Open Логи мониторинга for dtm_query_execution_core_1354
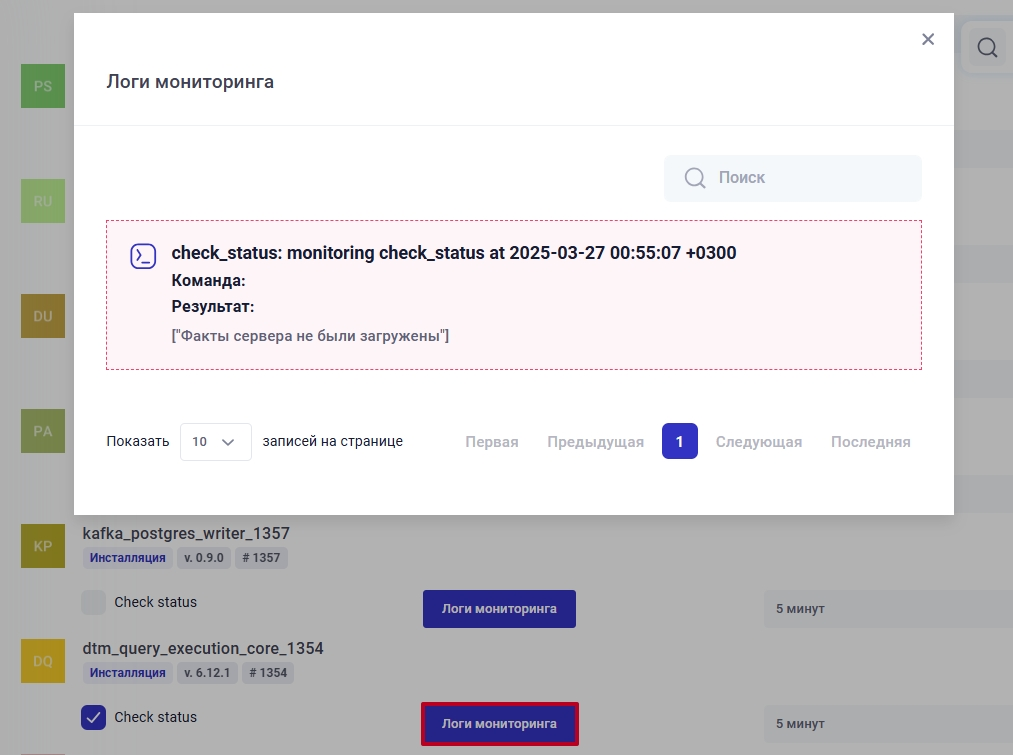 click(x=499, y=723)
